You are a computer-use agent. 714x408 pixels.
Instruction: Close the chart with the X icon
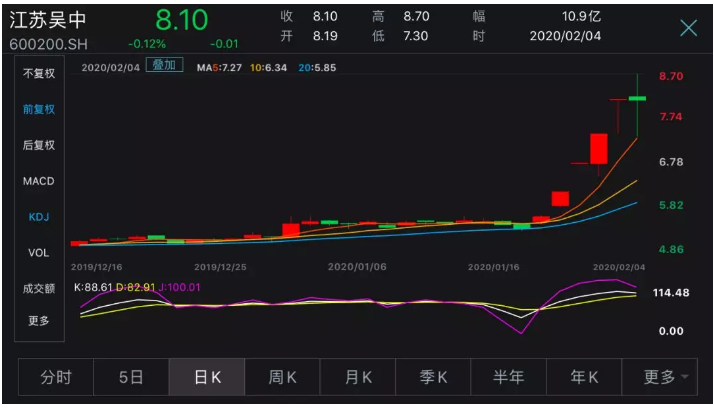click(688, 28)
